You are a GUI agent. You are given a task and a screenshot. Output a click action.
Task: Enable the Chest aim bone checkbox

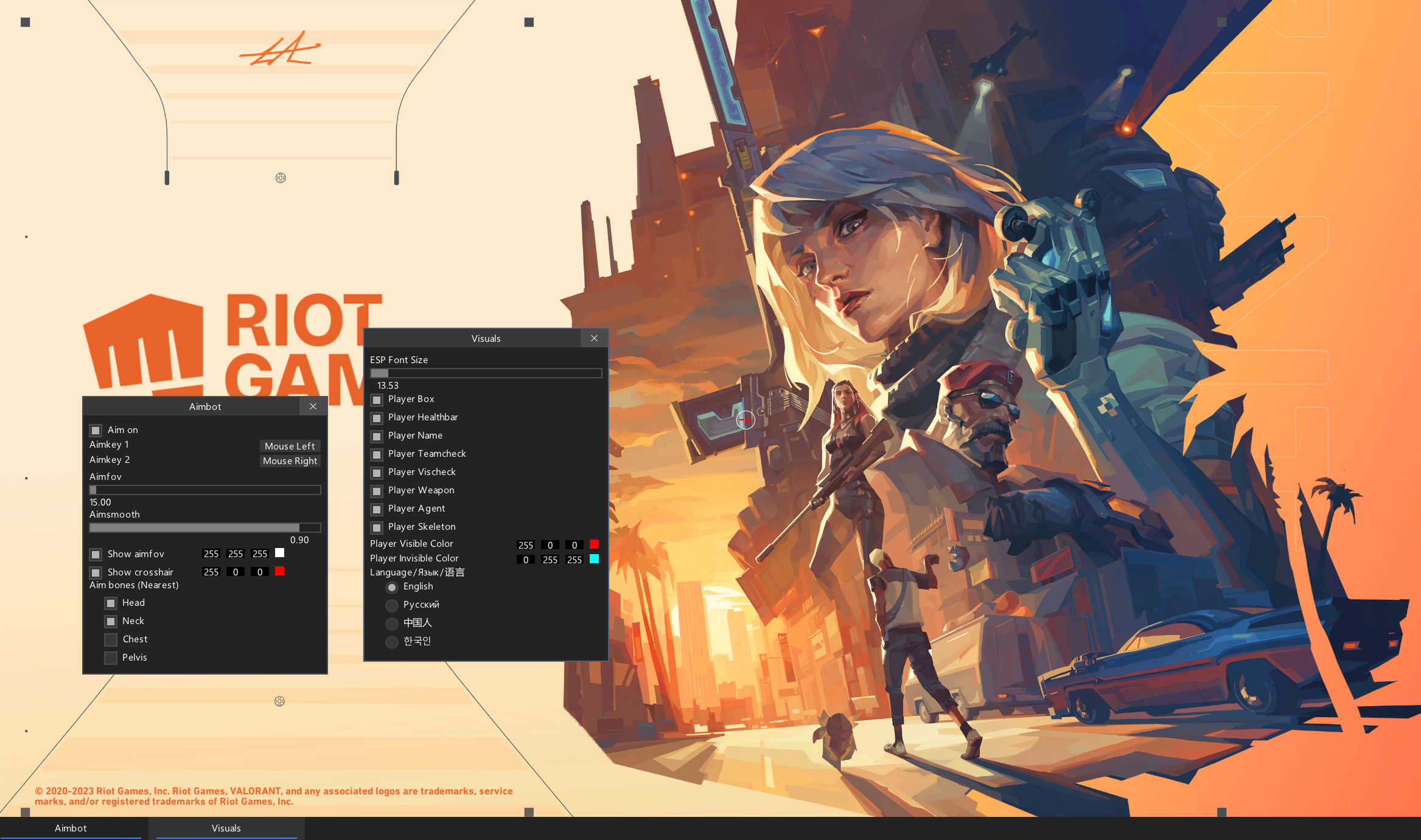[111, 640]
